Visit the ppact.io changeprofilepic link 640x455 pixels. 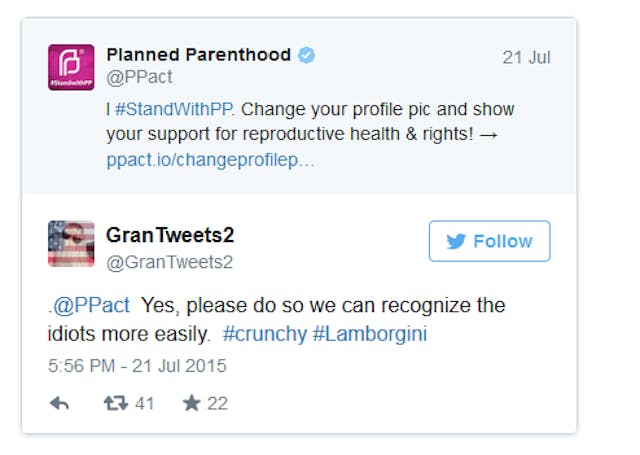point(210,160)
